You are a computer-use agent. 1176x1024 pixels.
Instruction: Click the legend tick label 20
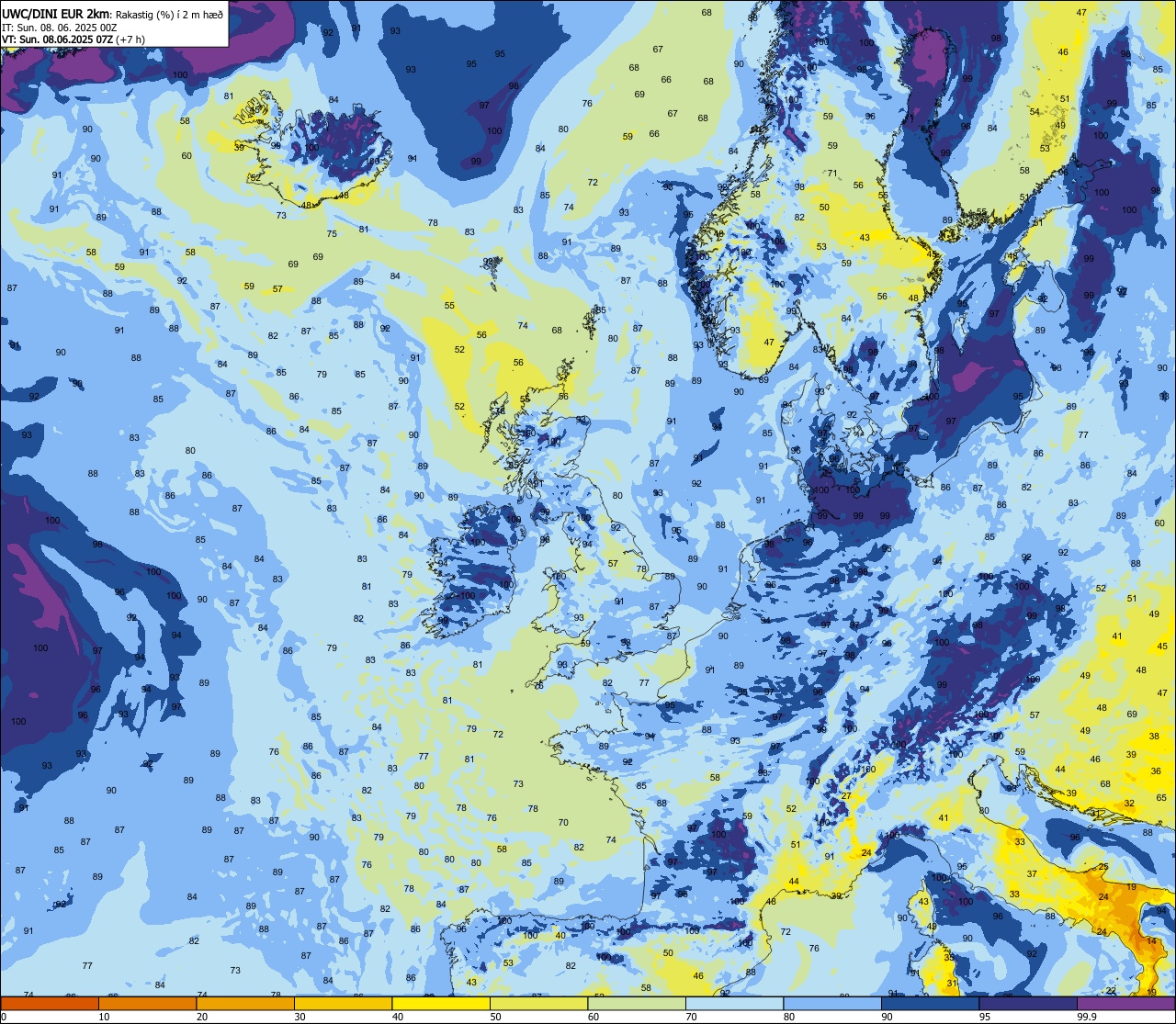point(202,1017)
